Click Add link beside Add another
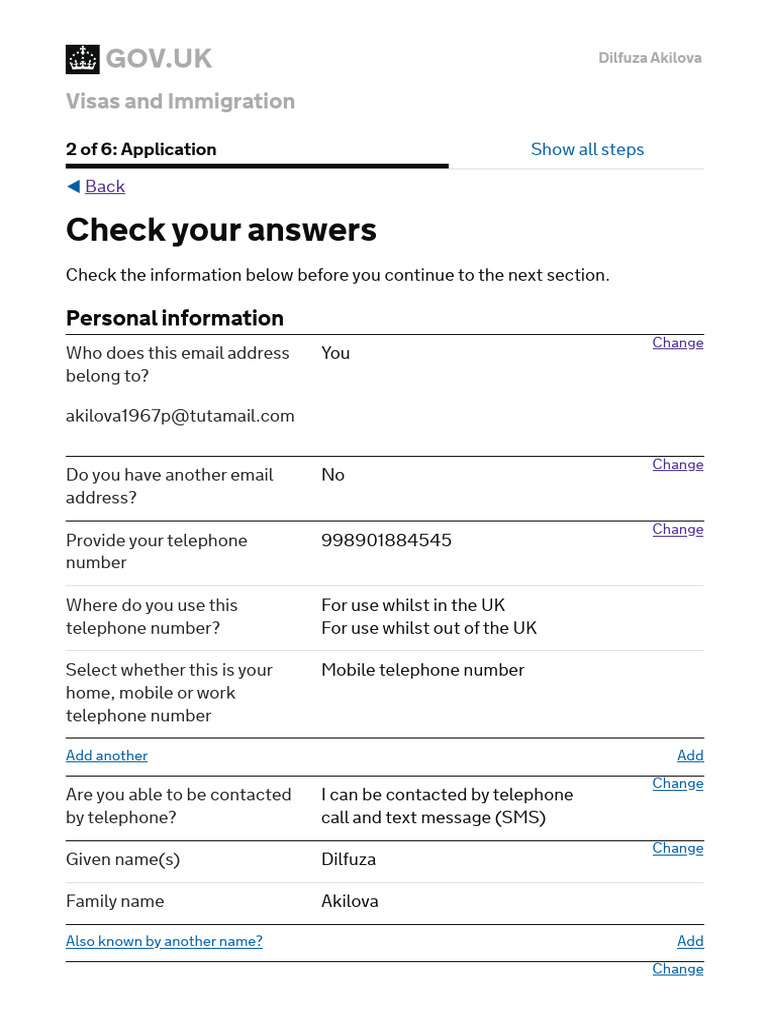The image size is (768, 1024). (690, 755)
